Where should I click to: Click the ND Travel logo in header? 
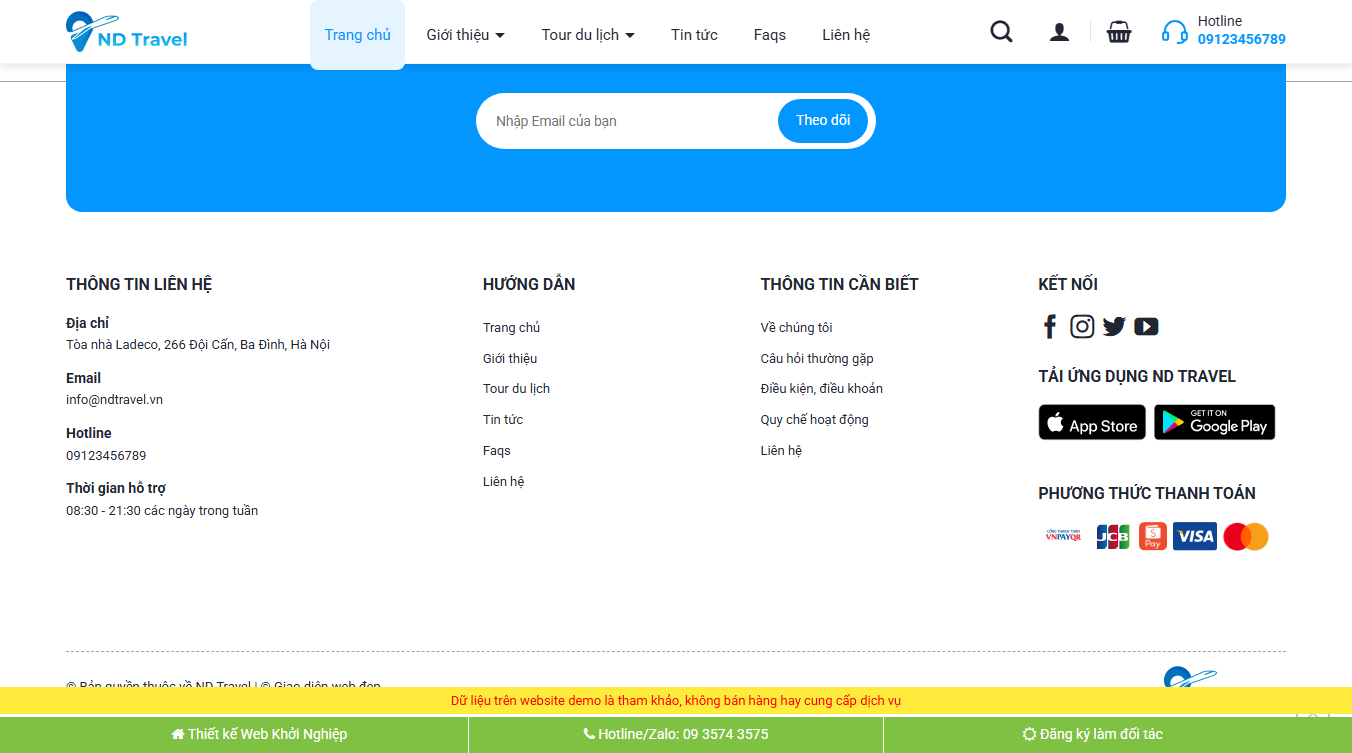[127, 32]
